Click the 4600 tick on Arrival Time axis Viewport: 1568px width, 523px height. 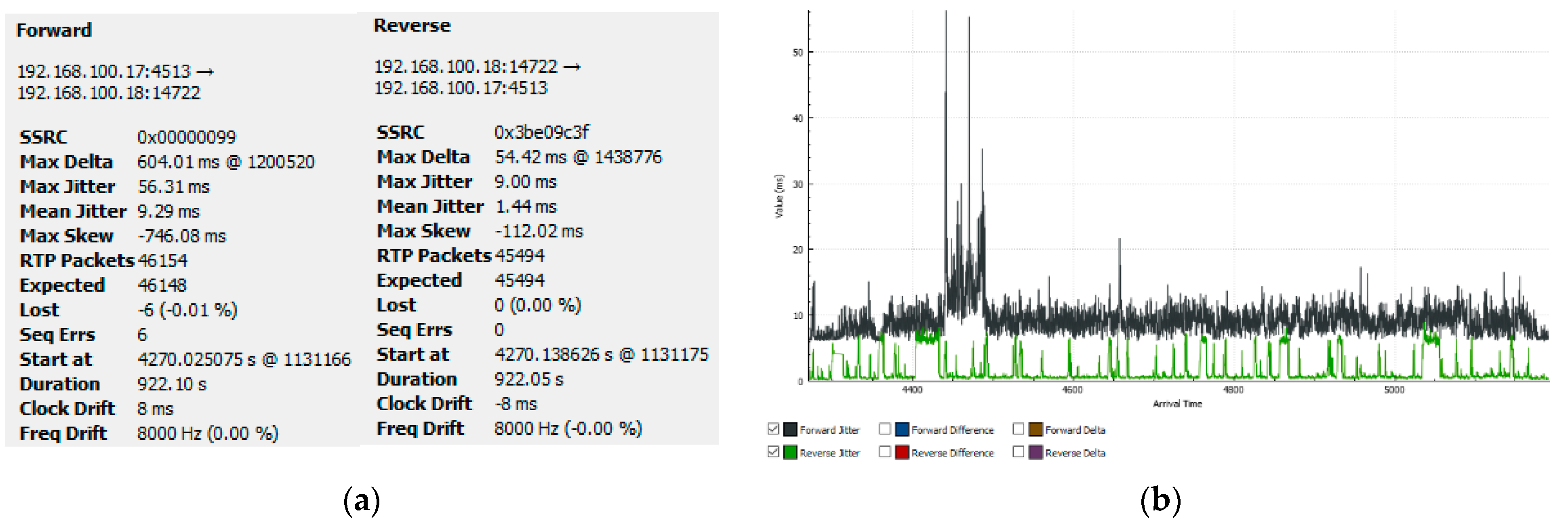click(1072, 390)
